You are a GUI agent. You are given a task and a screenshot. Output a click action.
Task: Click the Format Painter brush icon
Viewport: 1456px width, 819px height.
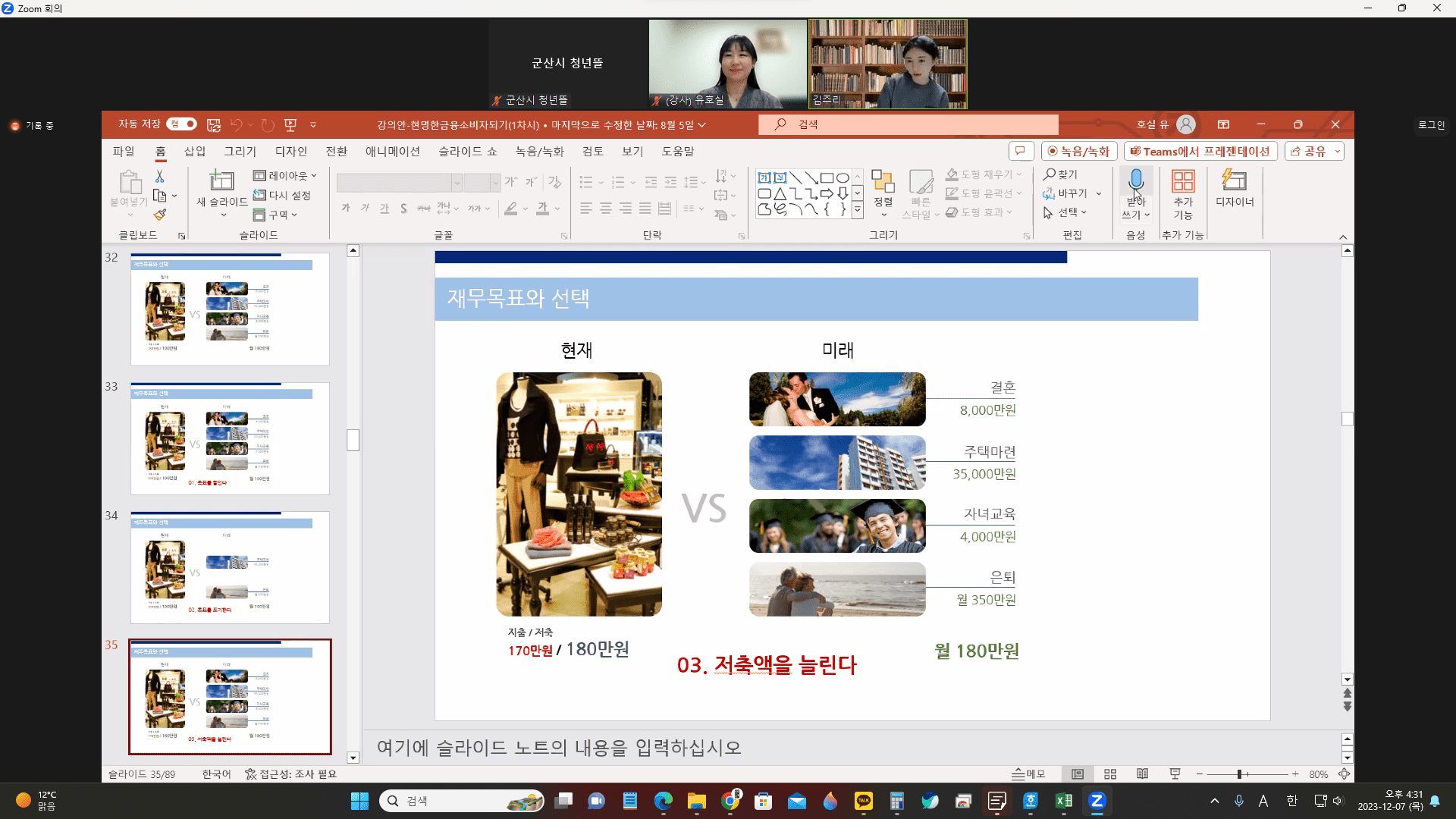[159, 215]
